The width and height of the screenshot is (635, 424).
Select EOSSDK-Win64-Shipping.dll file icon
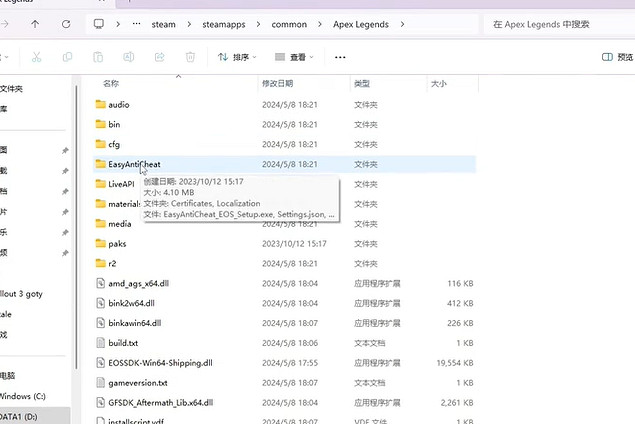(100, 362)
